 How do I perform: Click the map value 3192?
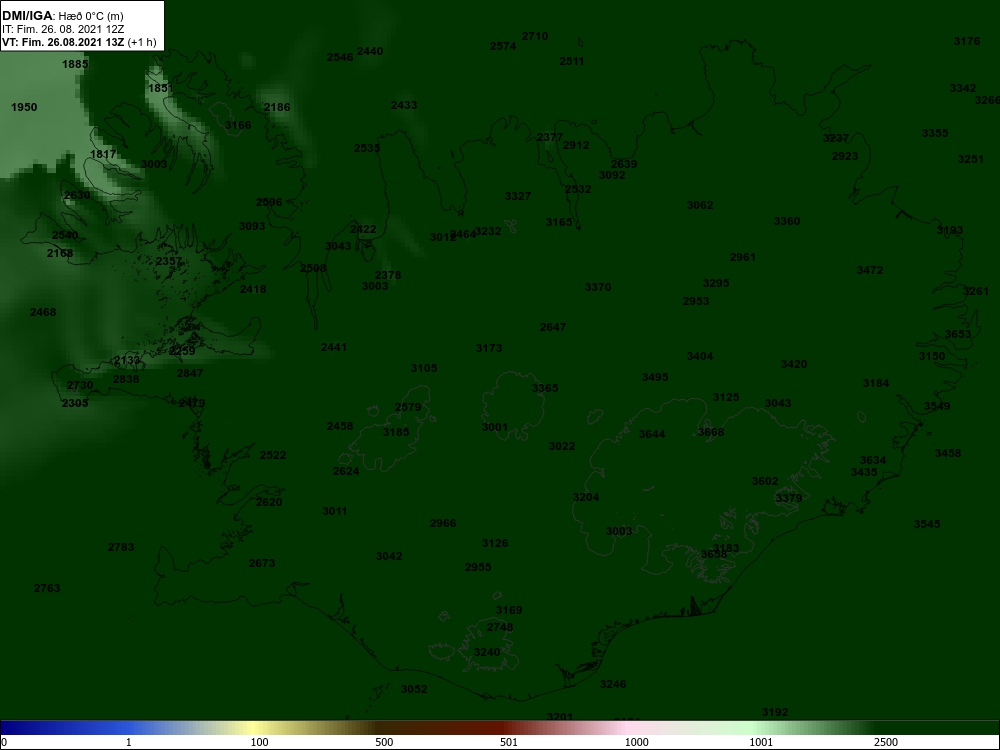pyautogui.click(x=775, y=712)
